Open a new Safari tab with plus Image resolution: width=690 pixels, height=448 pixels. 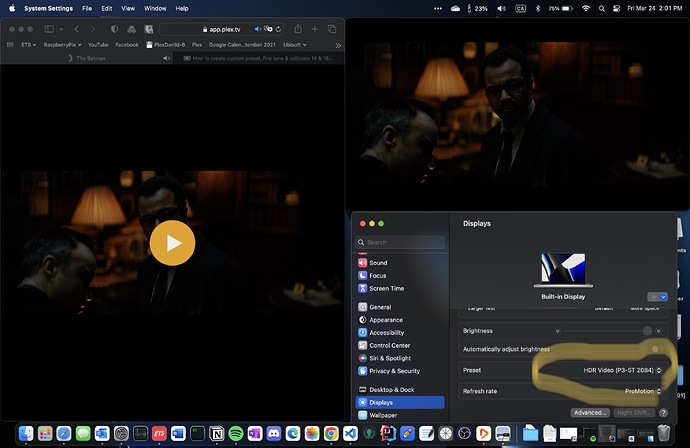click(315, 29)
